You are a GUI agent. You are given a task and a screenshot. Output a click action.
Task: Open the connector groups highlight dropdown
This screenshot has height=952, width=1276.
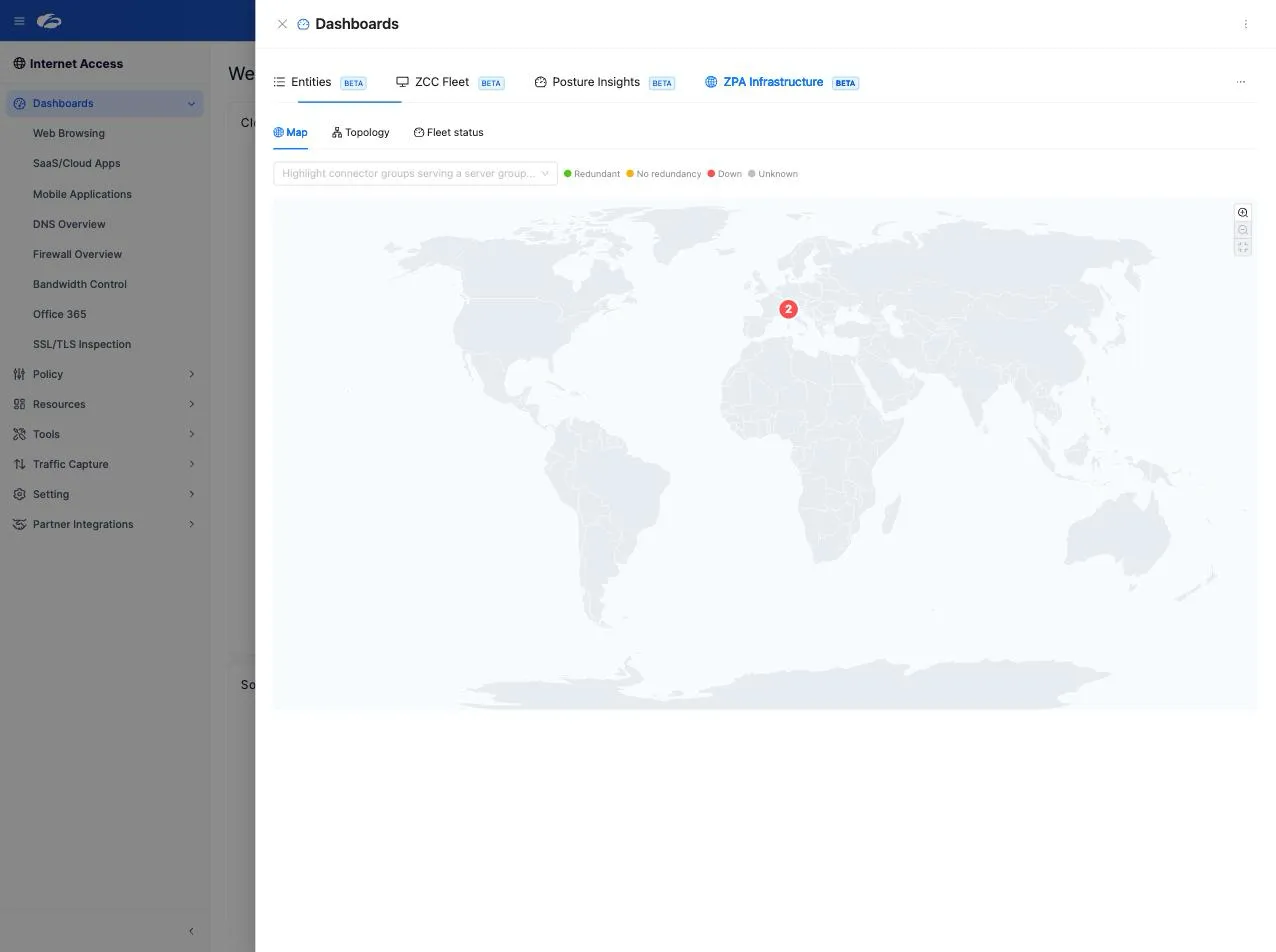pyautogui.click(x=415, y=173)
